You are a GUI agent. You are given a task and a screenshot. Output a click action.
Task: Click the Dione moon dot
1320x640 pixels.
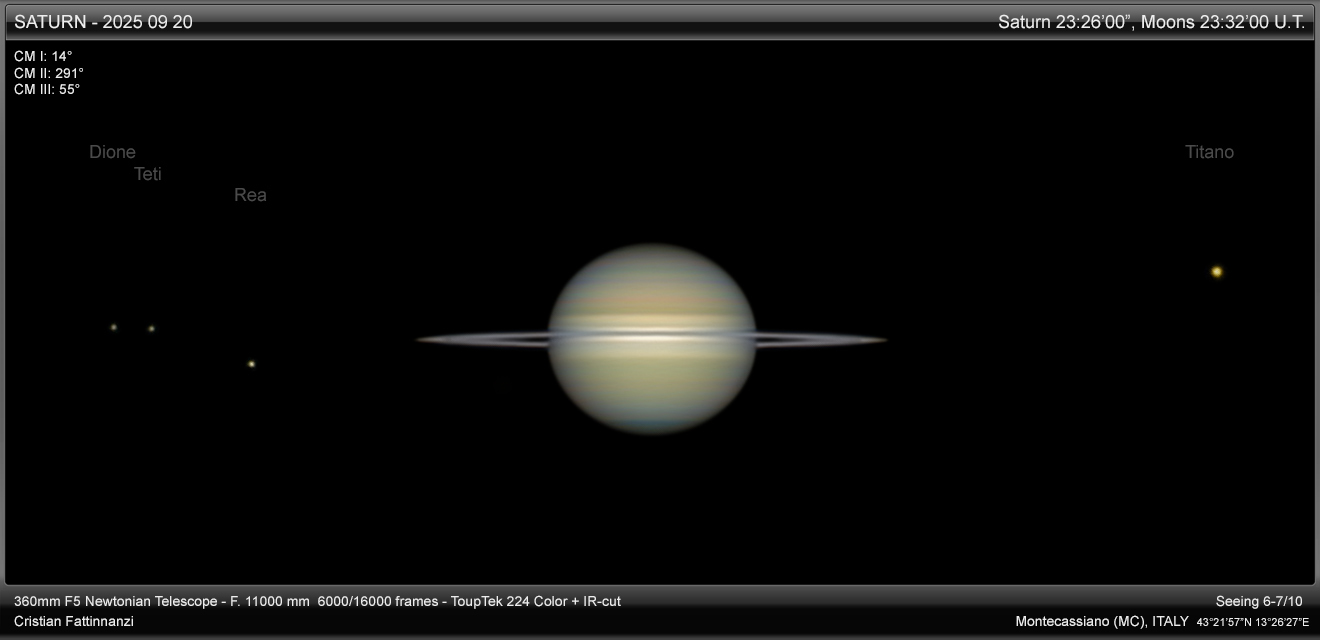pos(113,327)
